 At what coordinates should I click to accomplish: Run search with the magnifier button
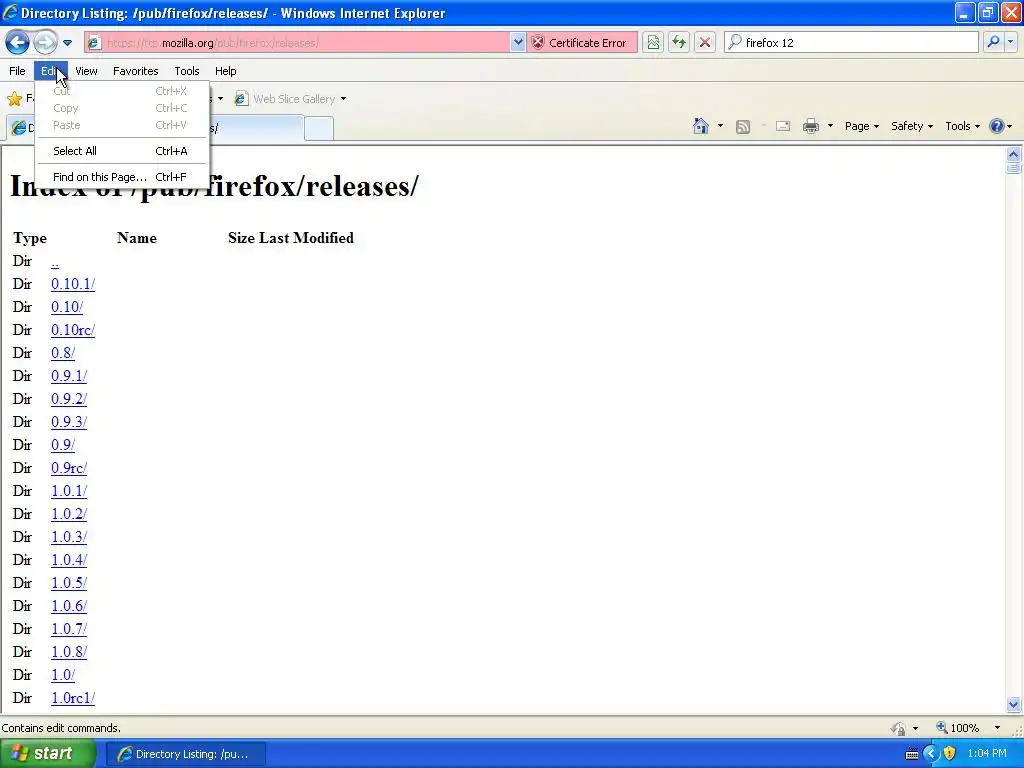tap(993, 42)
